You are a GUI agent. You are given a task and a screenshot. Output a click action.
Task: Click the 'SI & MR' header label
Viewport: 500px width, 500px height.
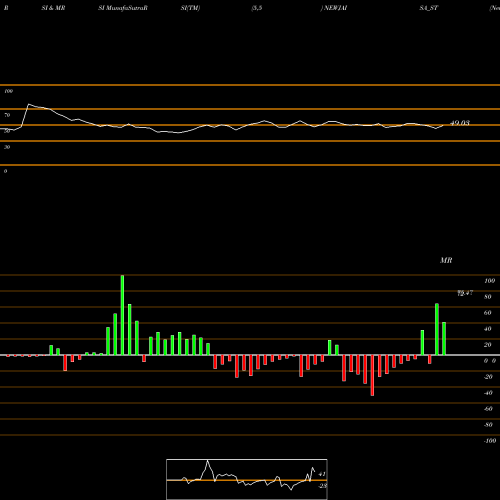click(53, 8)
